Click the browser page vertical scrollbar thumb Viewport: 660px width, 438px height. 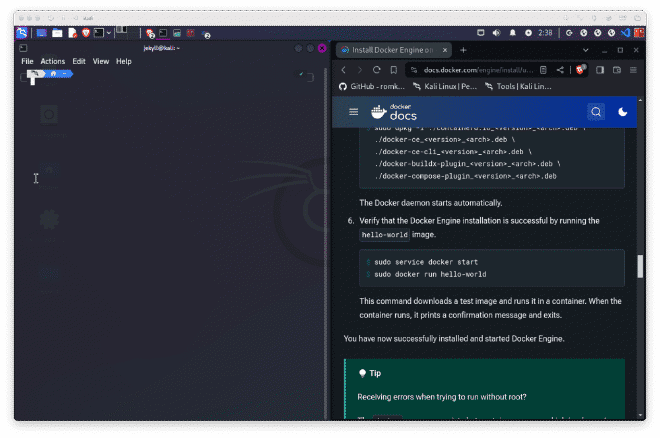click(640, 266)
